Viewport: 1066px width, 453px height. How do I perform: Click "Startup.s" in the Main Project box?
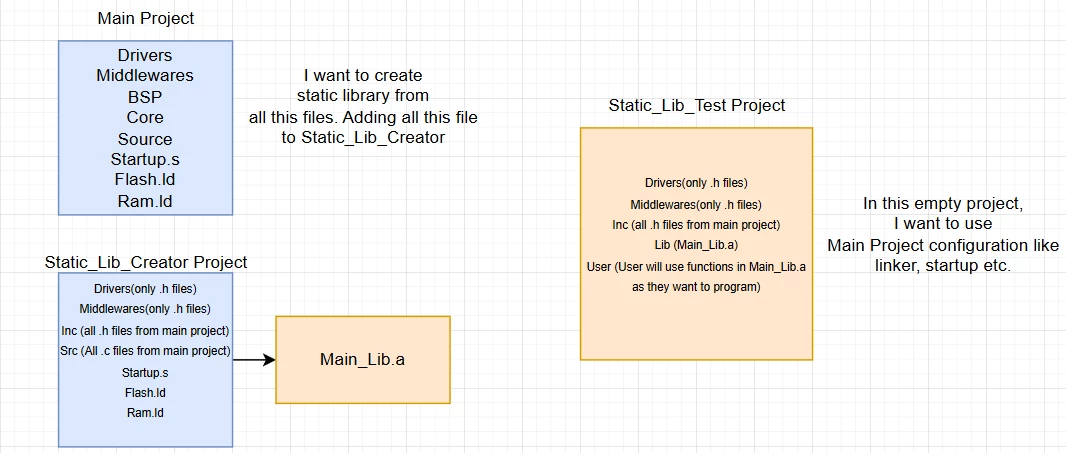tap(145, 161)
